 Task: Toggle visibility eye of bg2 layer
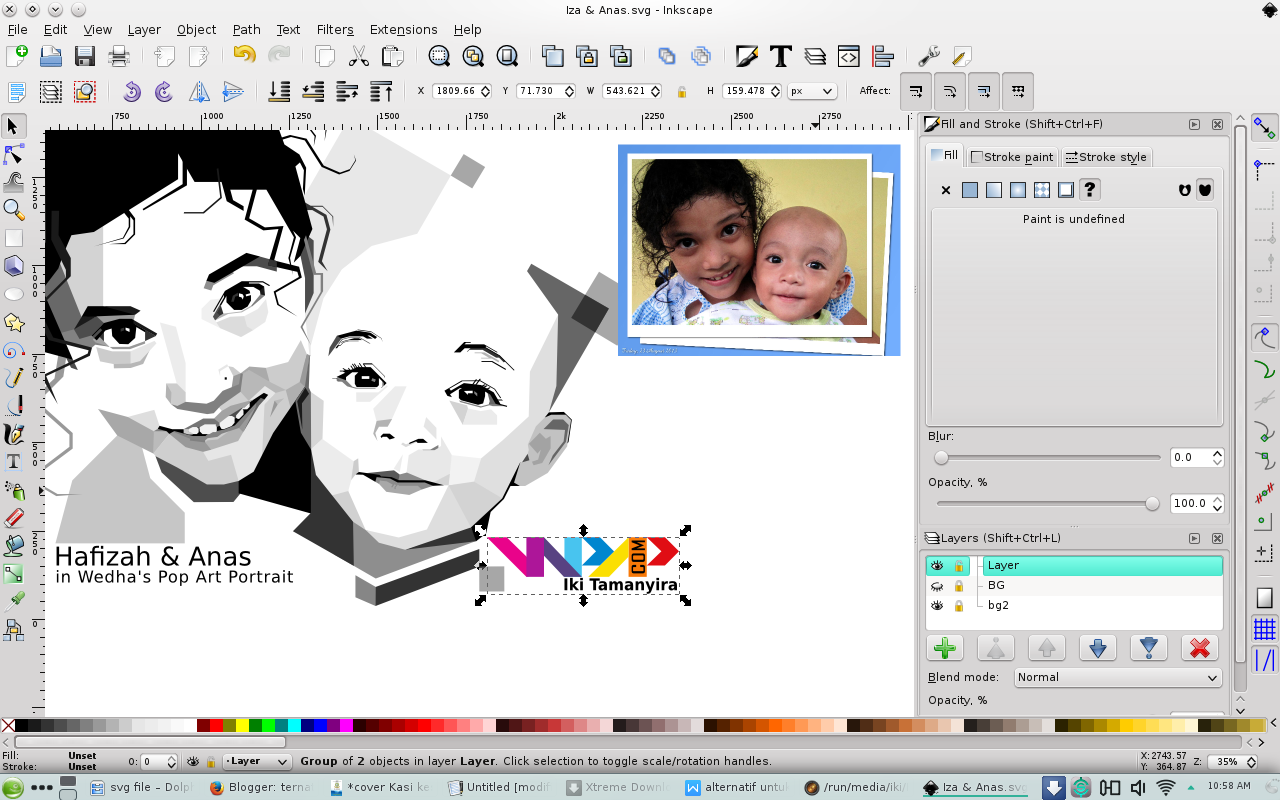[938, 606]
